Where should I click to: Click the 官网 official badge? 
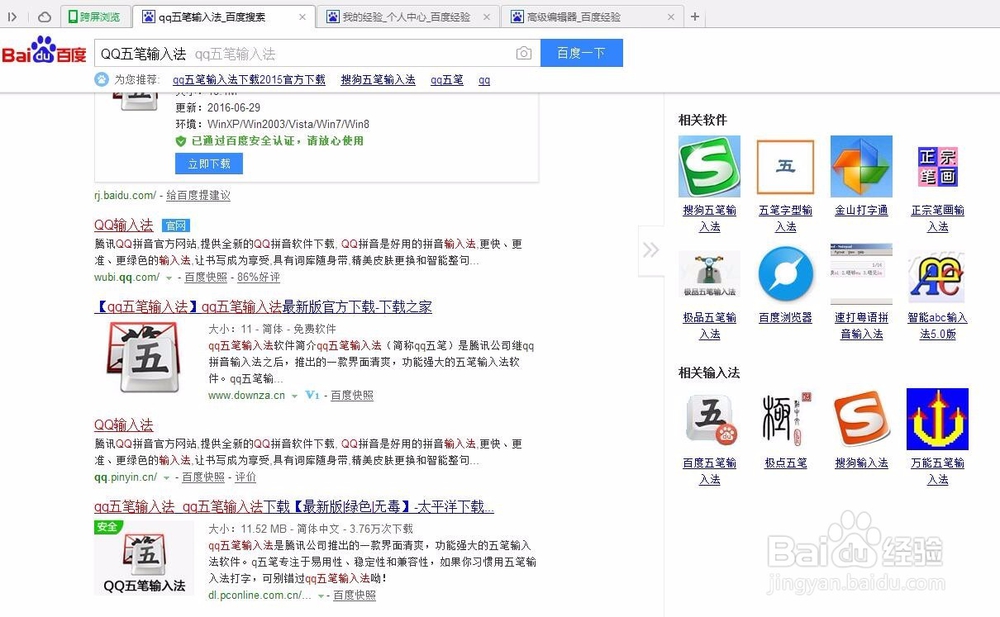click(x=175, y=225)
